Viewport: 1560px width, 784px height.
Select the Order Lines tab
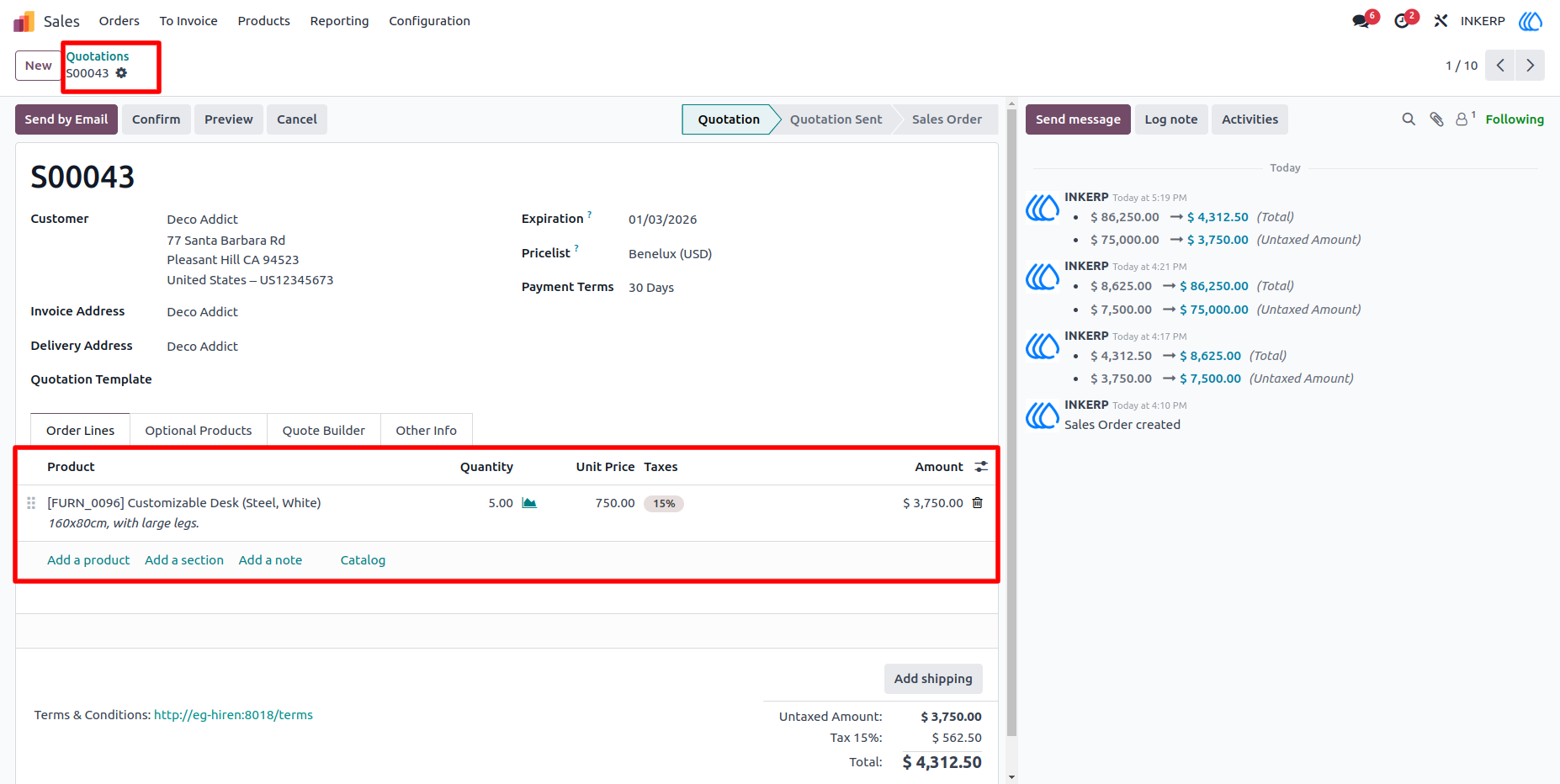[81, 430]
